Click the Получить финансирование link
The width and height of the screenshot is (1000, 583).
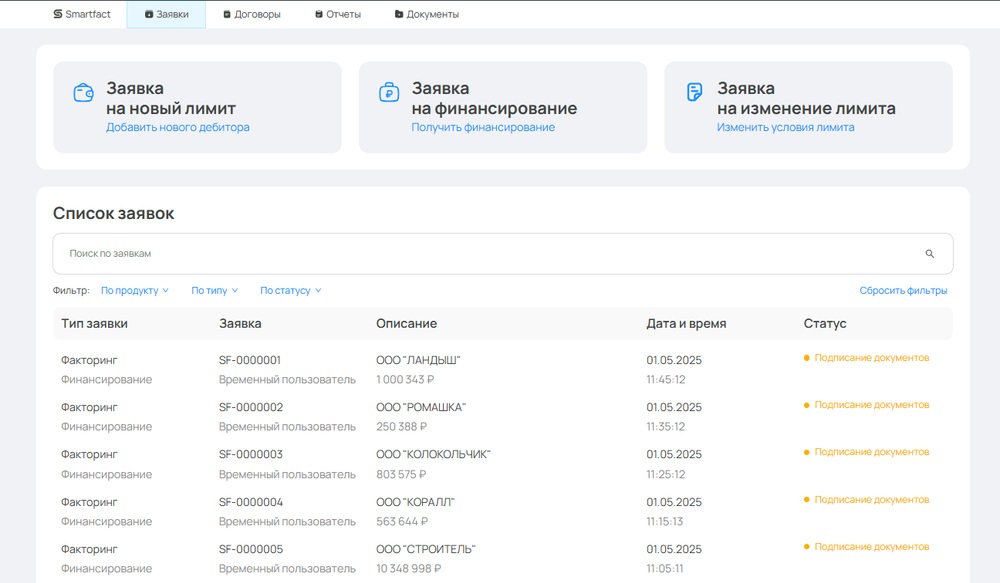484,127
